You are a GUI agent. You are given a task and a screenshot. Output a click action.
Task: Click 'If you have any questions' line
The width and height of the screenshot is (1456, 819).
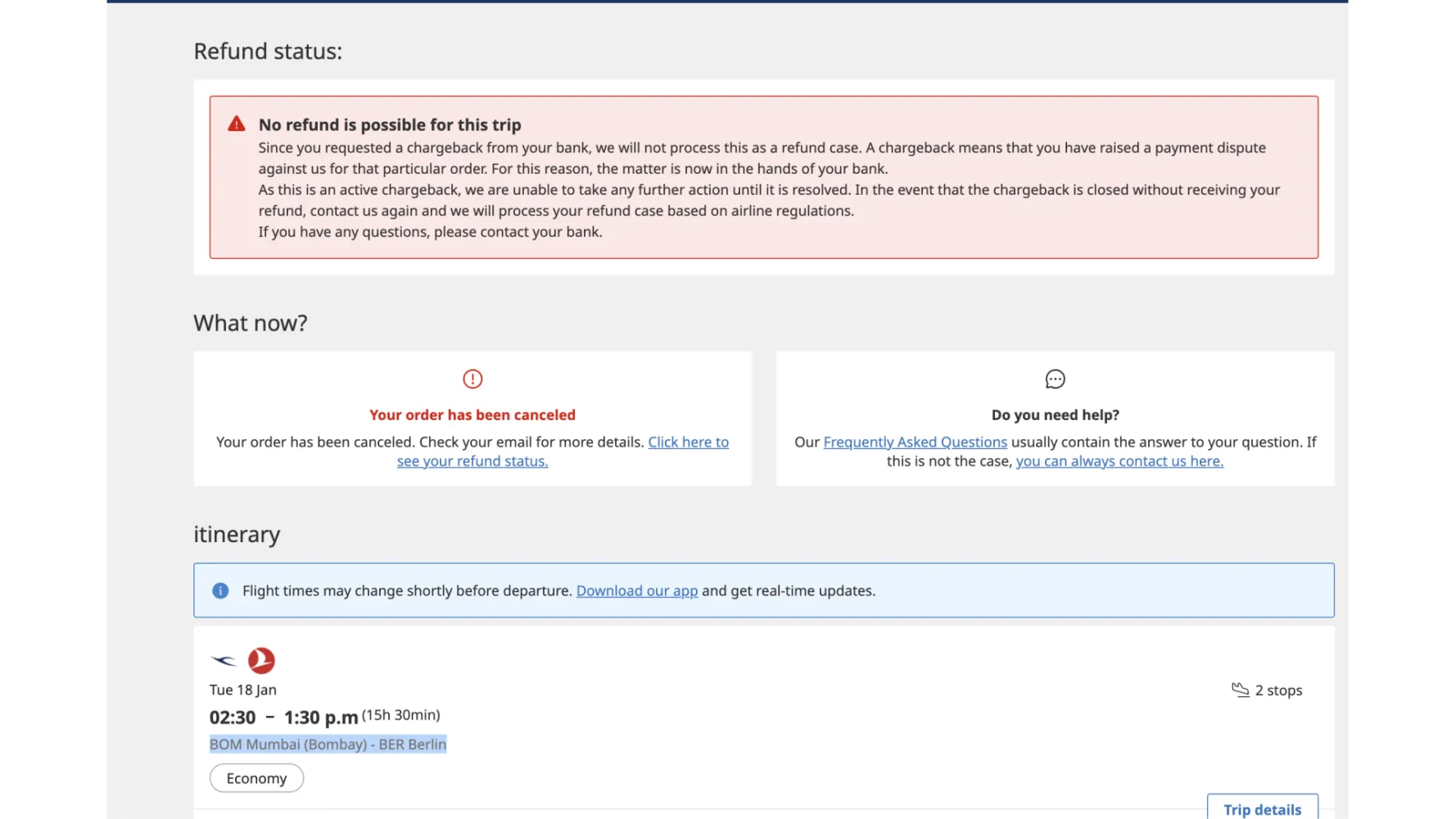click(x=431, y=232)
